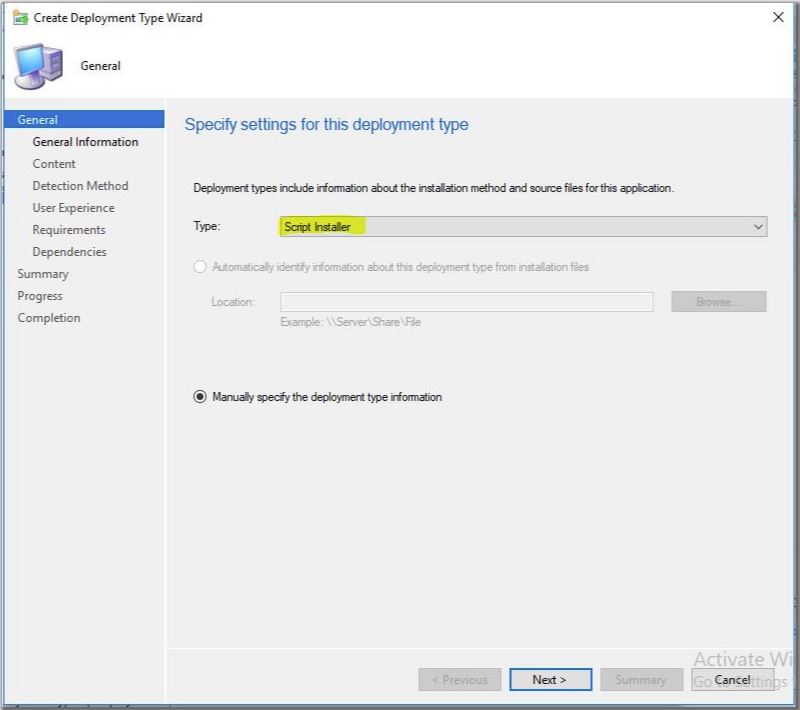Select Manually specify the deployment type information
The width and height of the screenshot is (800, 710).
(x=200, y=397)
